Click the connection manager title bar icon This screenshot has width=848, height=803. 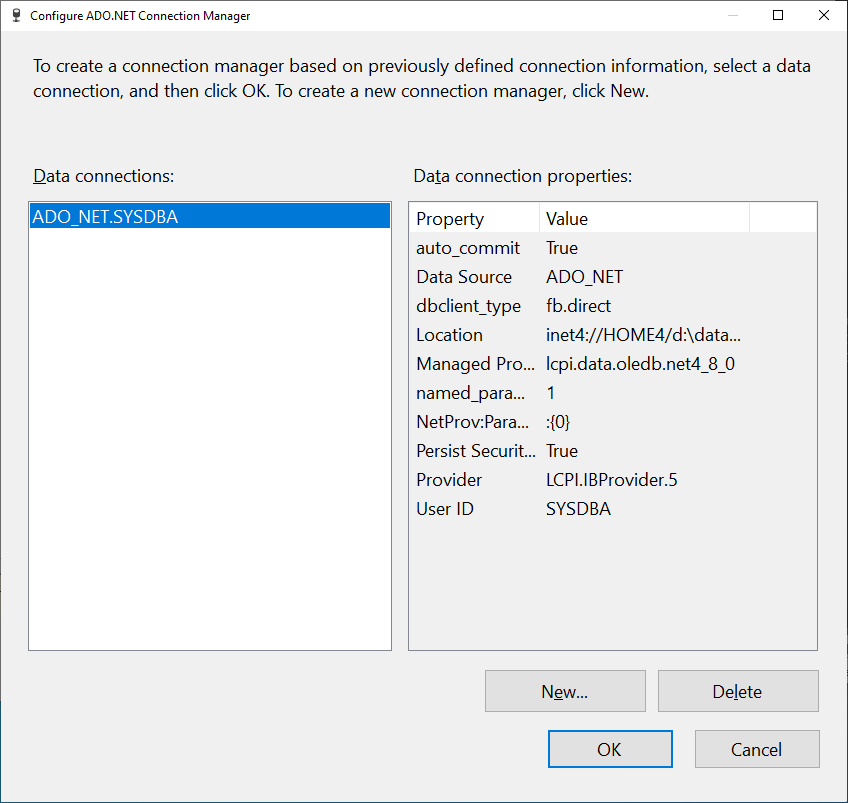point(16,16)
